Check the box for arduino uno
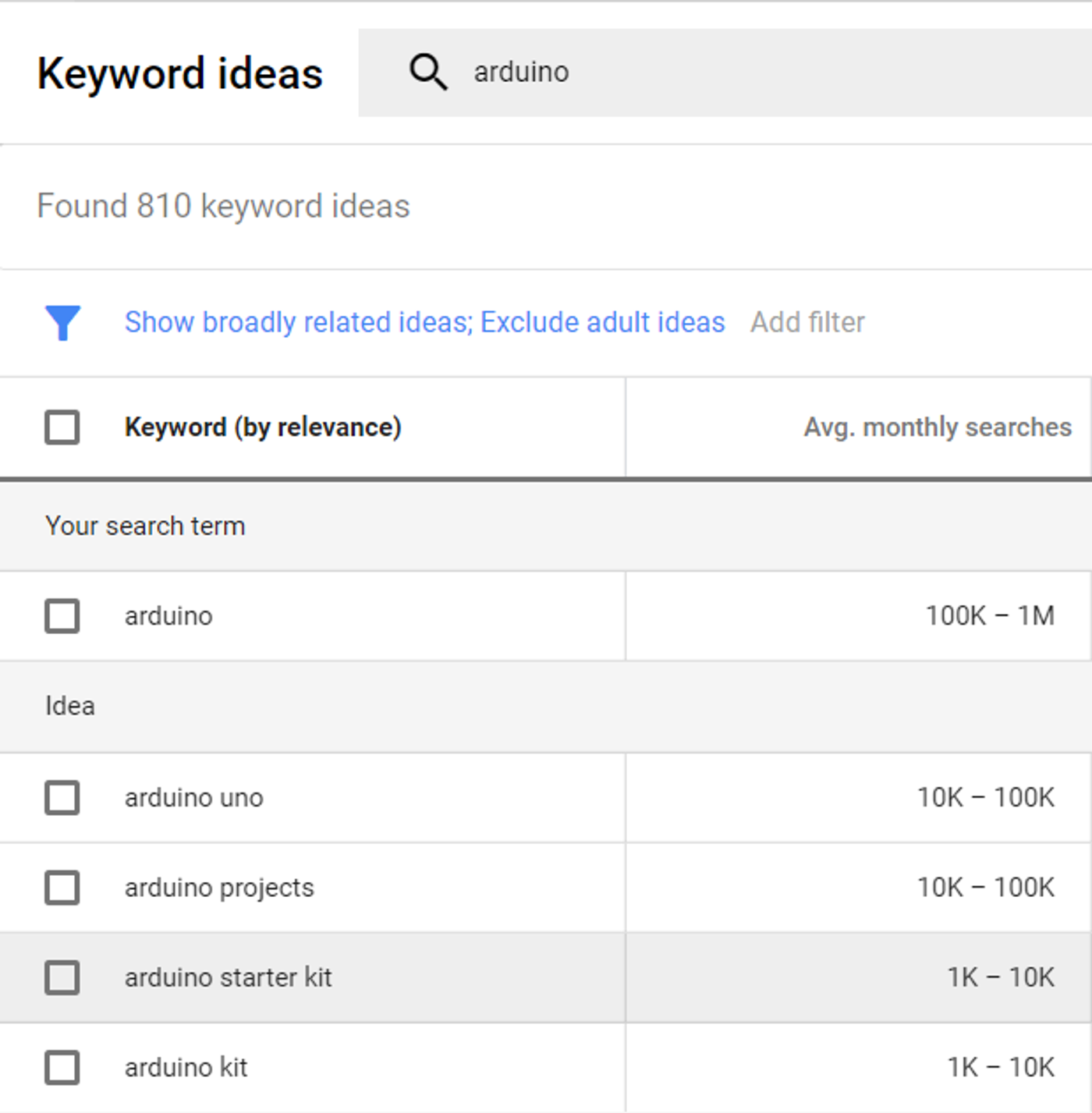The height and width of the screenshot is (1113, 1092). pyautogui.click(x=62, y=798)
